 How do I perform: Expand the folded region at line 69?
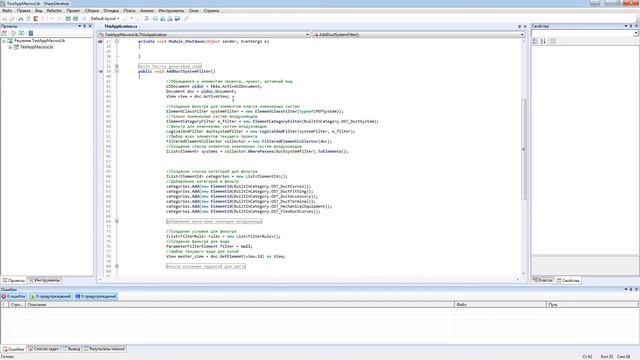pyautogui.click(x=117, y=221)
